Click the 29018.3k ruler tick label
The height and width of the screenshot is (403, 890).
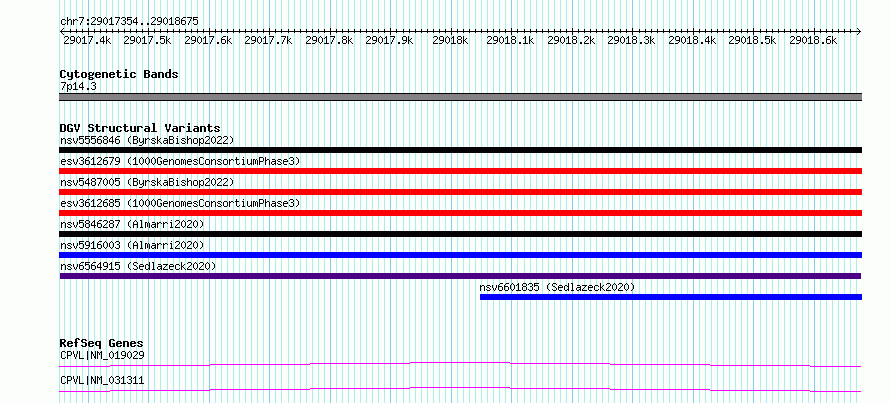pyautogui.click(x=631, y=40)
